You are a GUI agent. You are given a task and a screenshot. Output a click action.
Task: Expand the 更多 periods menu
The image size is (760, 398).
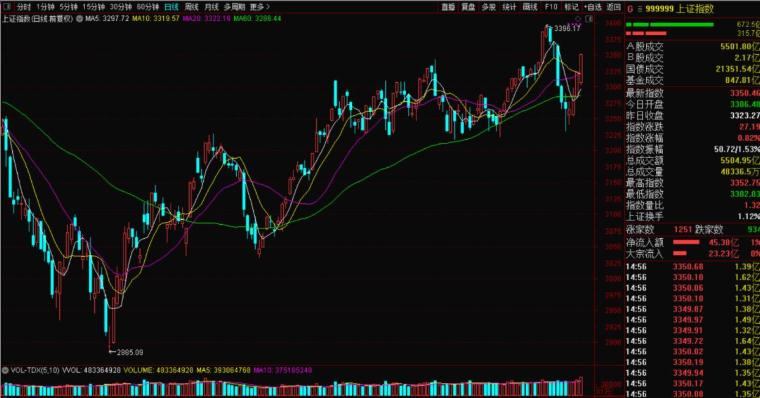[x=260, y=7]
